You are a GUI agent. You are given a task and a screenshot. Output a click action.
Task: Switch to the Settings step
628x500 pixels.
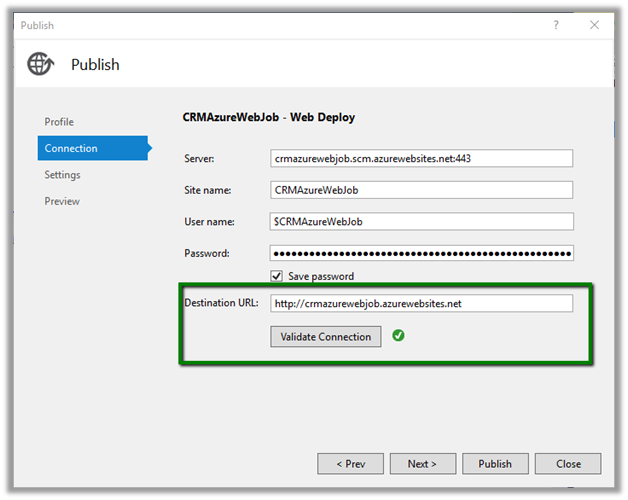tap(62, 175)
